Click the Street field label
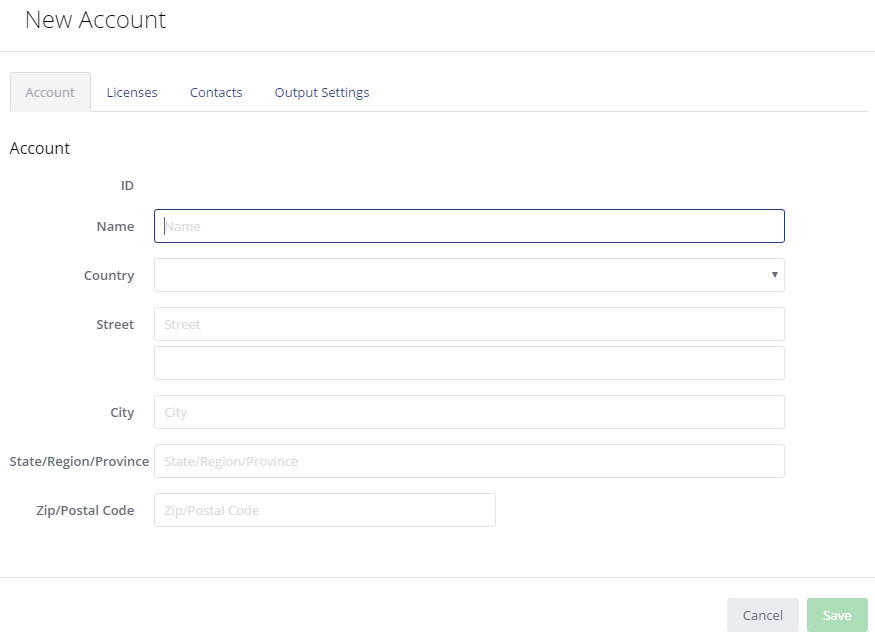 (115, 324)
